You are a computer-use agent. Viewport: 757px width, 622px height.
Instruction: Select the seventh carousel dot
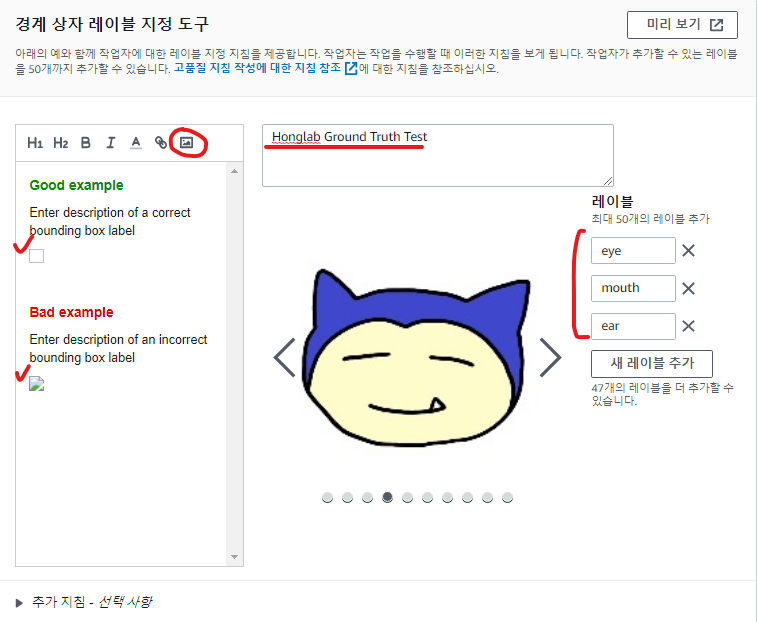(x=448, y=497)
